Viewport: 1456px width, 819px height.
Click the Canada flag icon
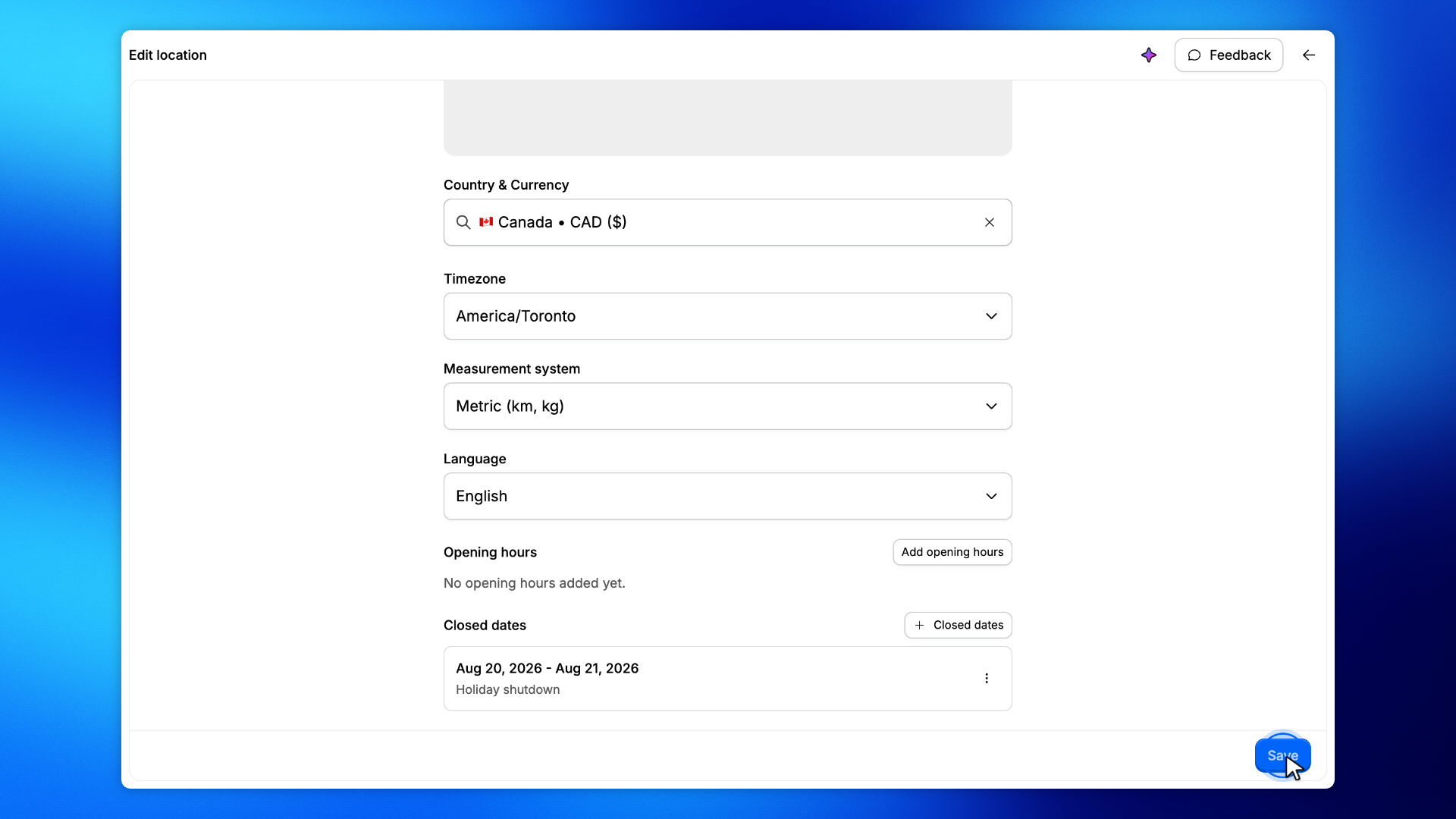click(486, 221)
